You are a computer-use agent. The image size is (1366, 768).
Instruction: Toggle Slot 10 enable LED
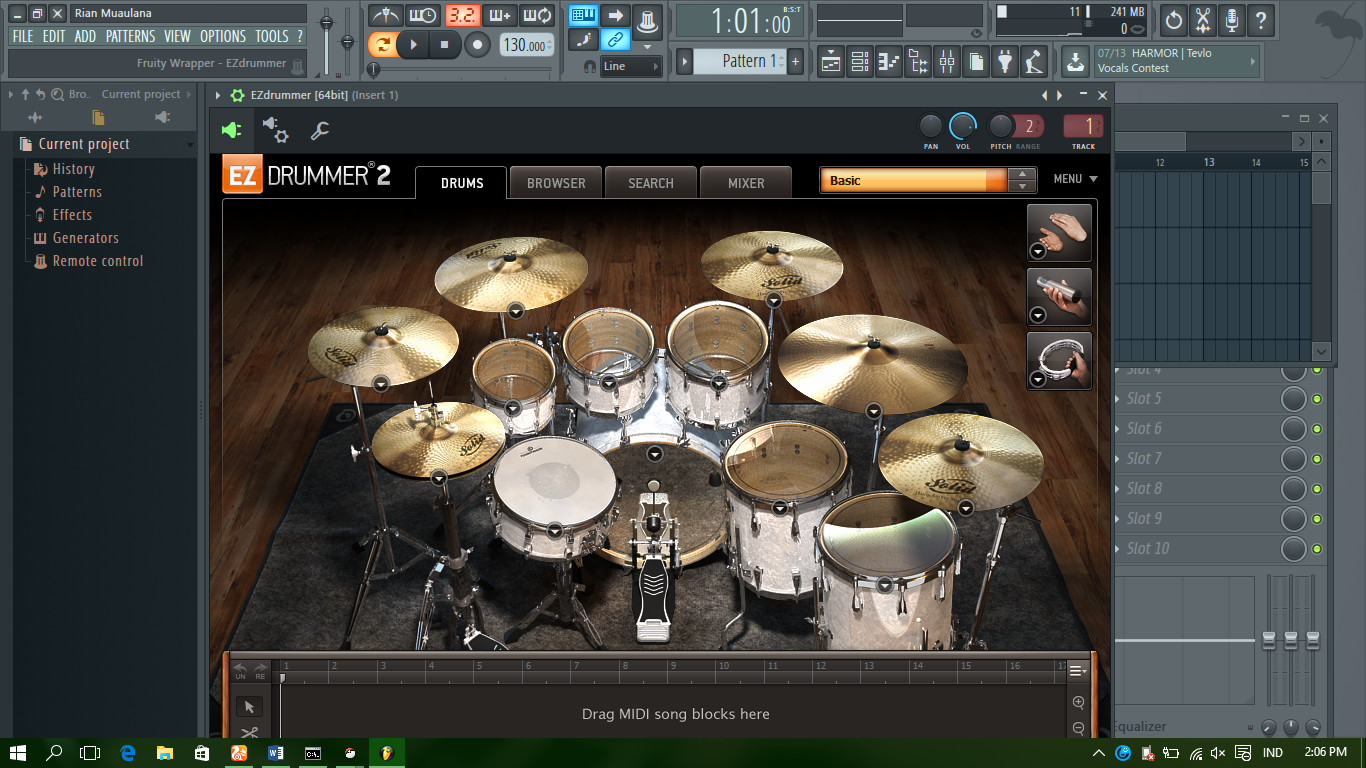(x=1317, y=549)
